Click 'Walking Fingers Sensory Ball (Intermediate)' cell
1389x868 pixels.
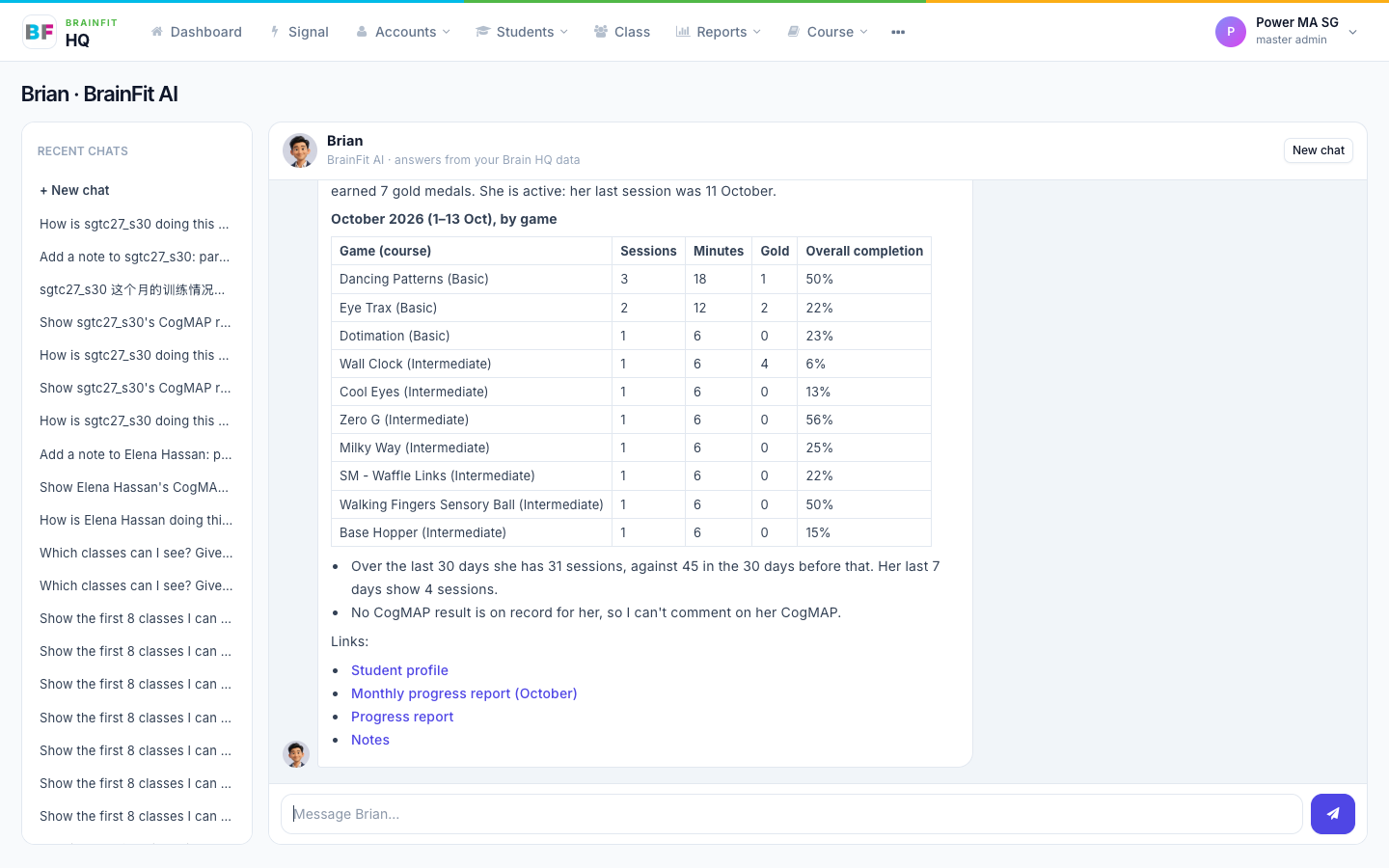point(472,504)
